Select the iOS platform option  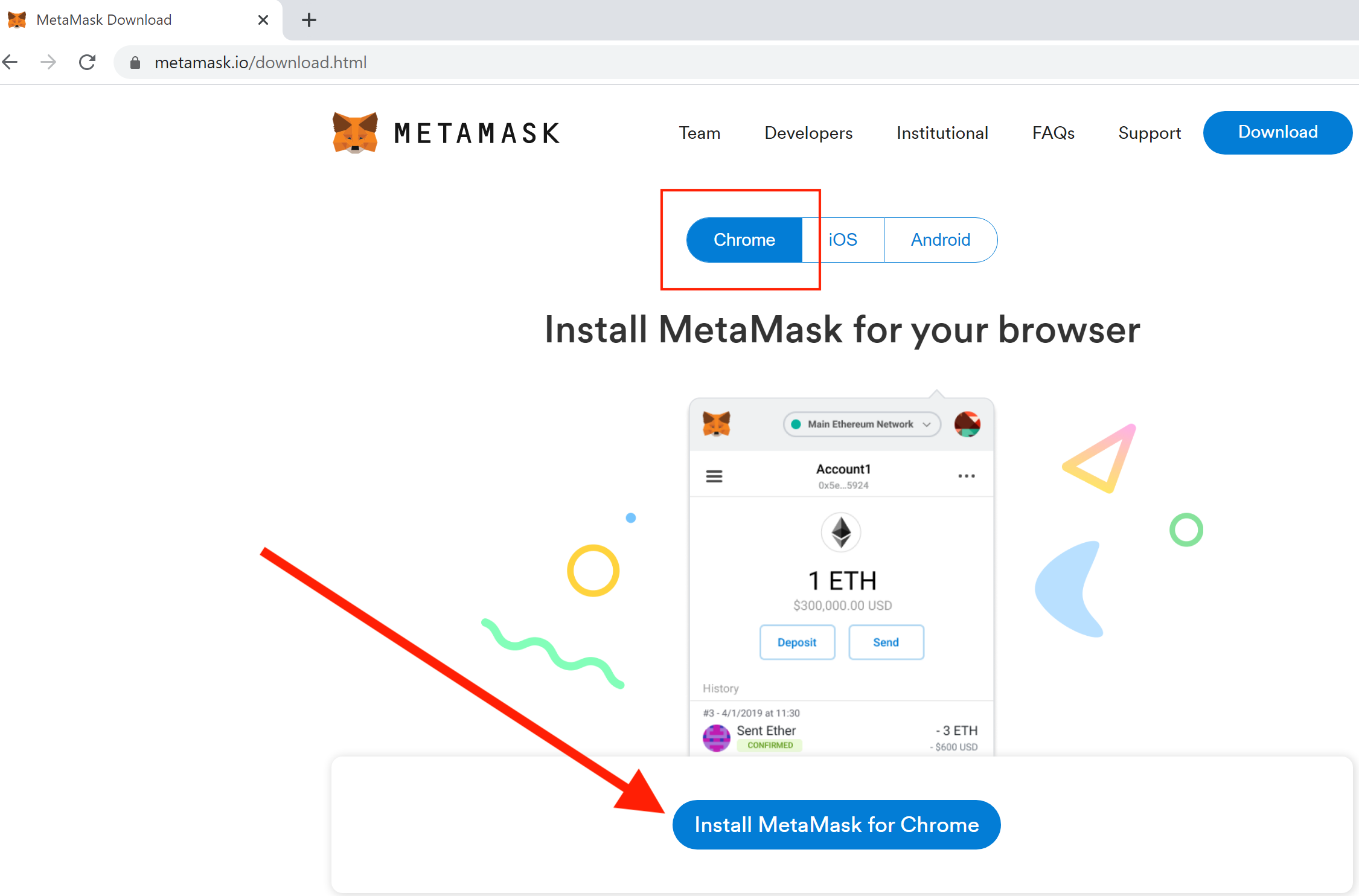[843, 239]
